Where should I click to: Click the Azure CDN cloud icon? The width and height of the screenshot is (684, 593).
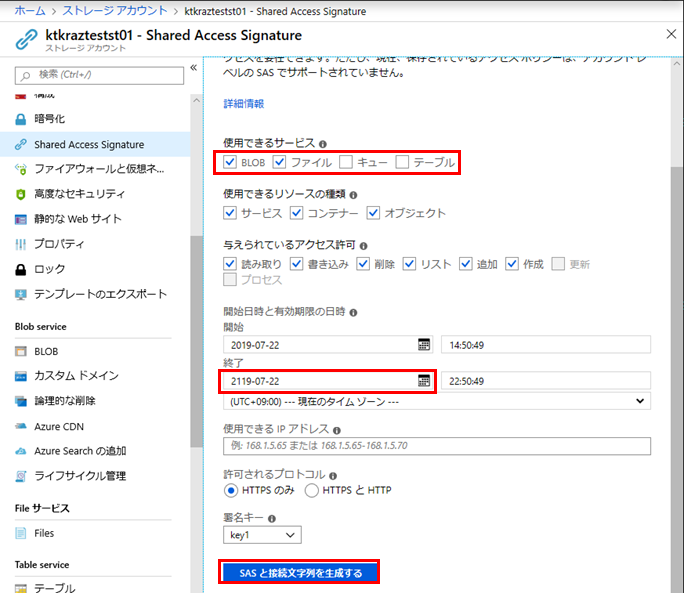pyautogui.click(x=21, y=426)
